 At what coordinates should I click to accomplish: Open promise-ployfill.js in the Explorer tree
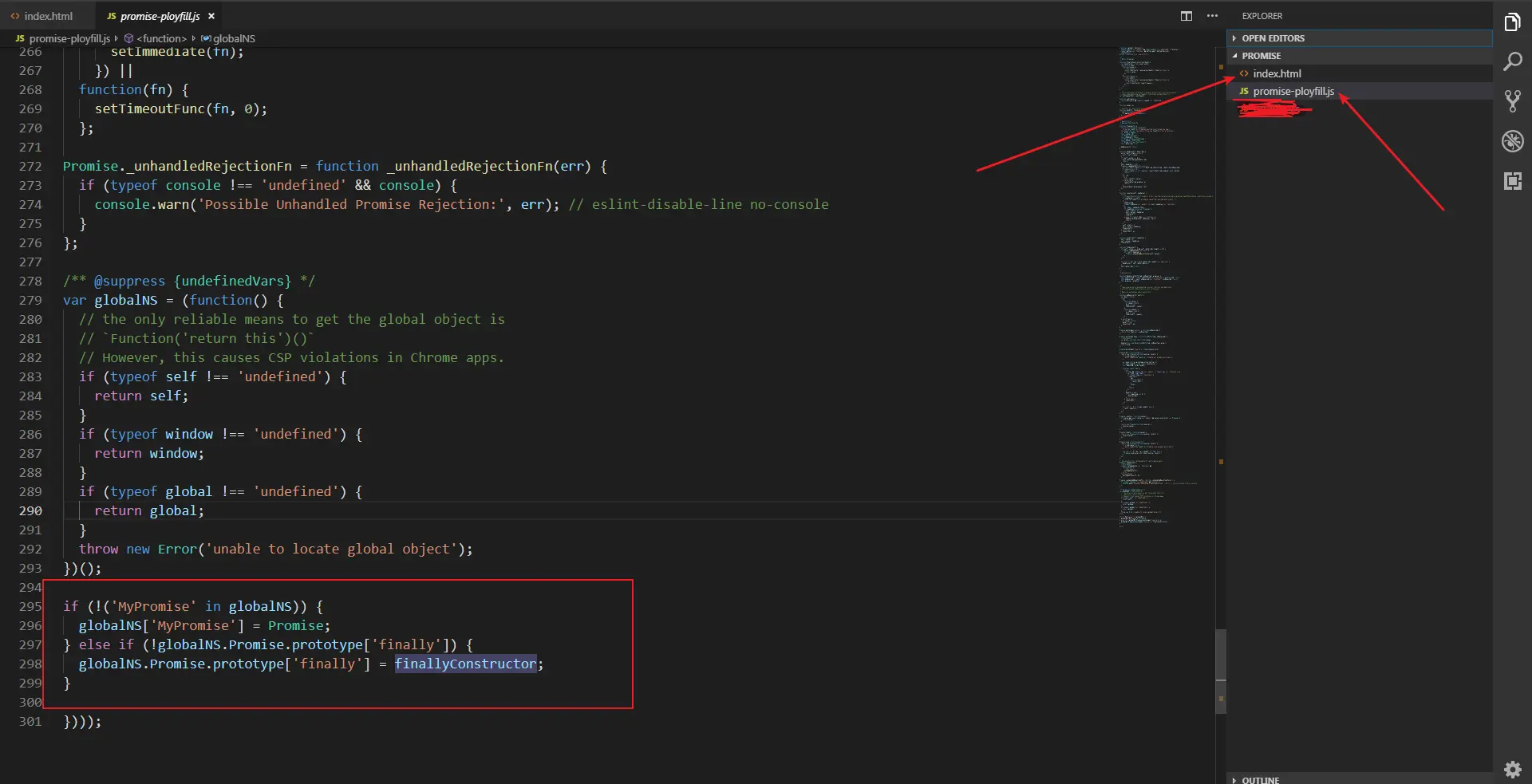(1359, 91)
